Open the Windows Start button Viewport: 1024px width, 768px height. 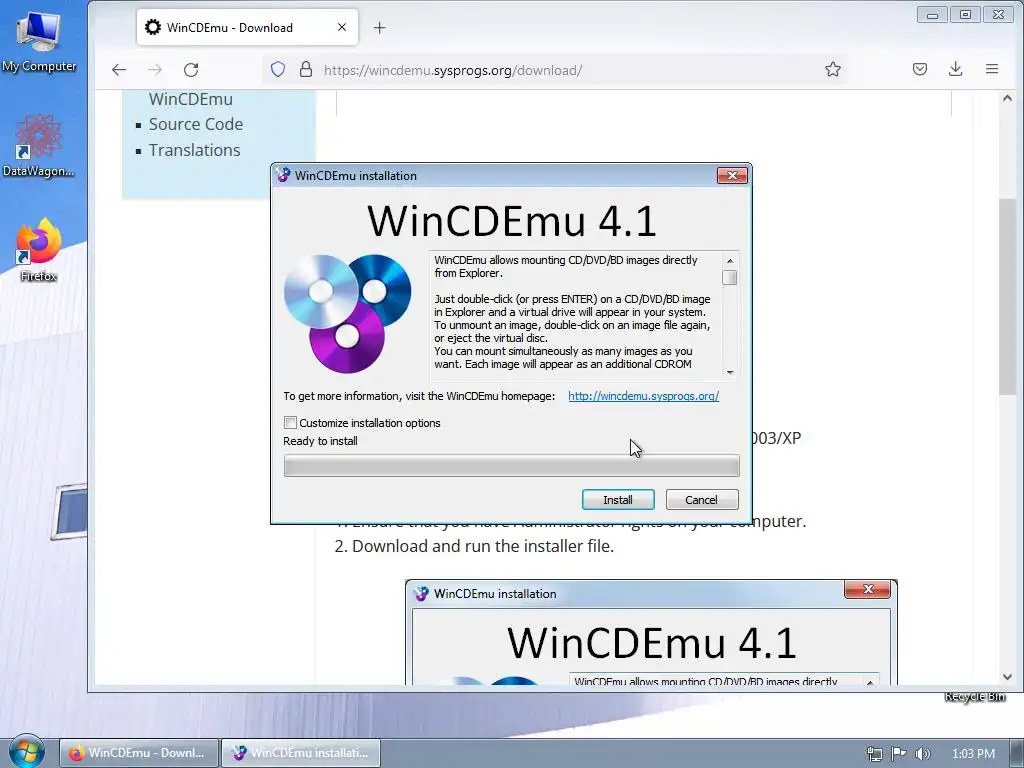point(26,752)
